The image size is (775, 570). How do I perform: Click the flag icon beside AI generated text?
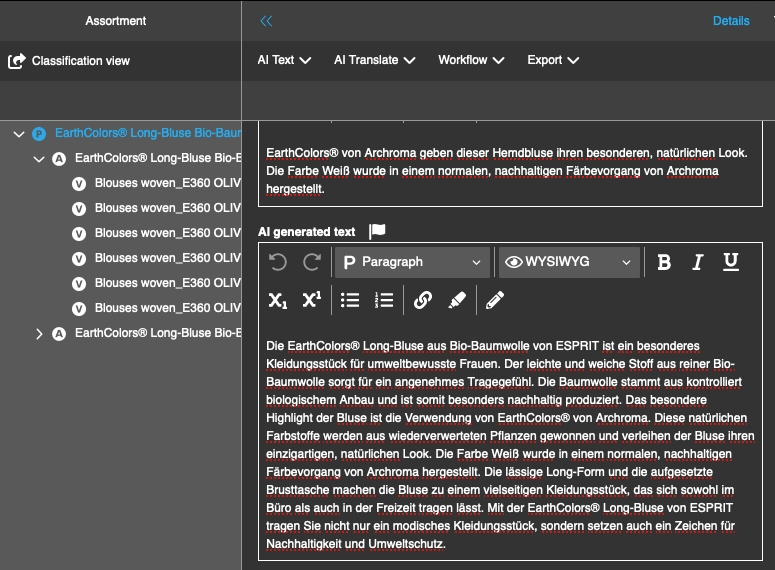[377, 231]
